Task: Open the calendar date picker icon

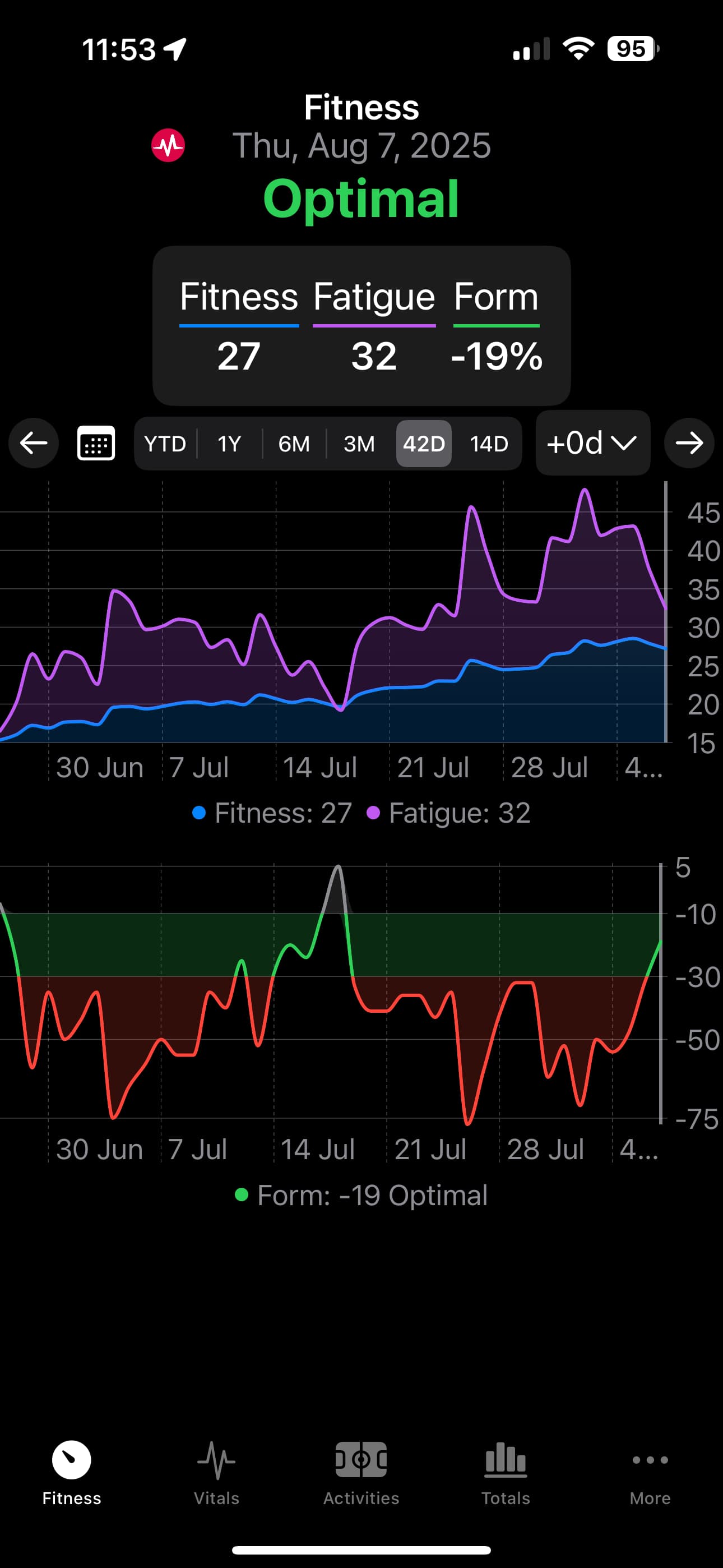Action: 96,443
